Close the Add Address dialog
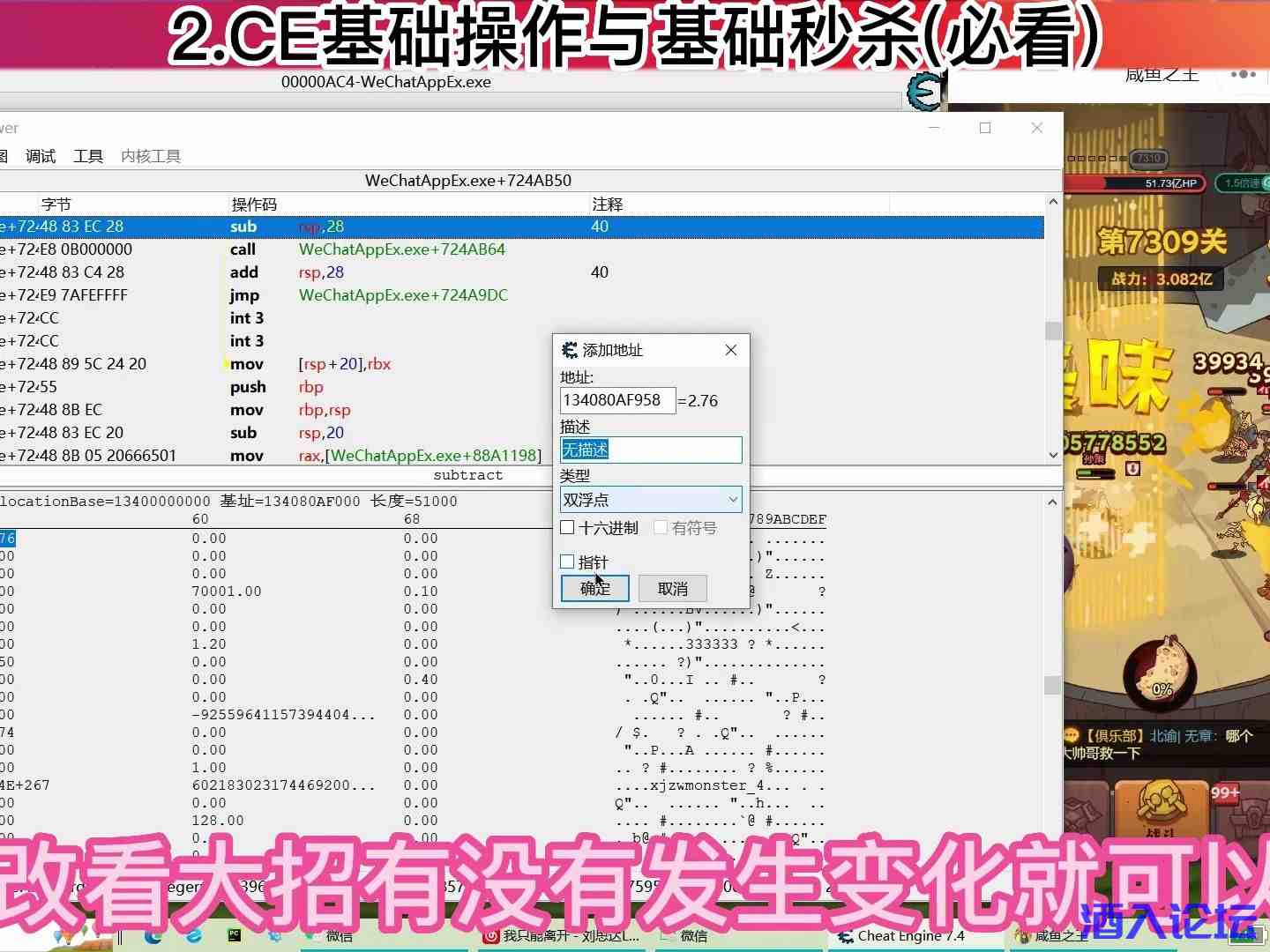 731,350
